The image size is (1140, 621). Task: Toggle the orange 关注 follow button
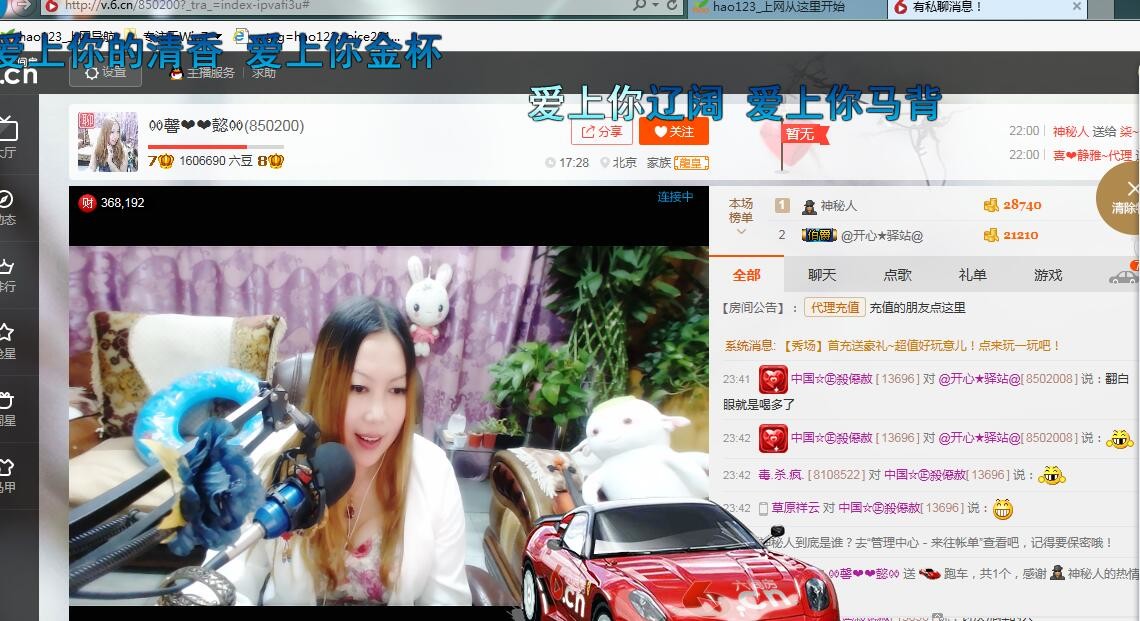click(x=673, y=131)
